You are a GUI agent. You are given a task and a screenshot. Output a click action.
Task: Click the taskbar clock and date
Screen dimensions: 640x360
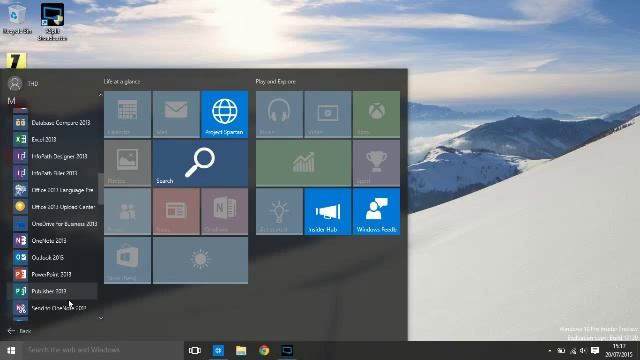coord(619,351)
